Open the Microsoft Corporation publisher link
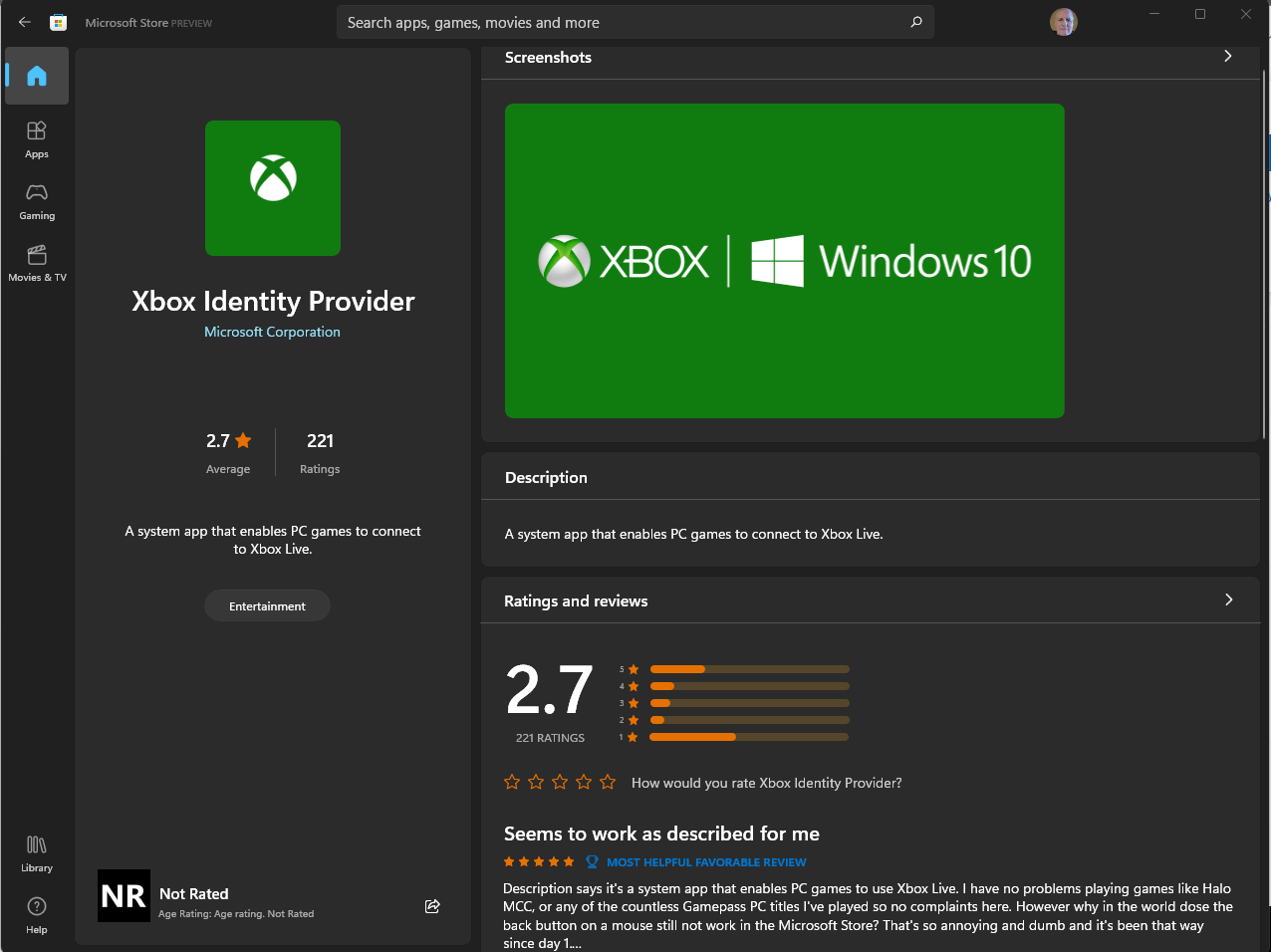This screenshot has height=952, width=1271. [x=272, y=332]
